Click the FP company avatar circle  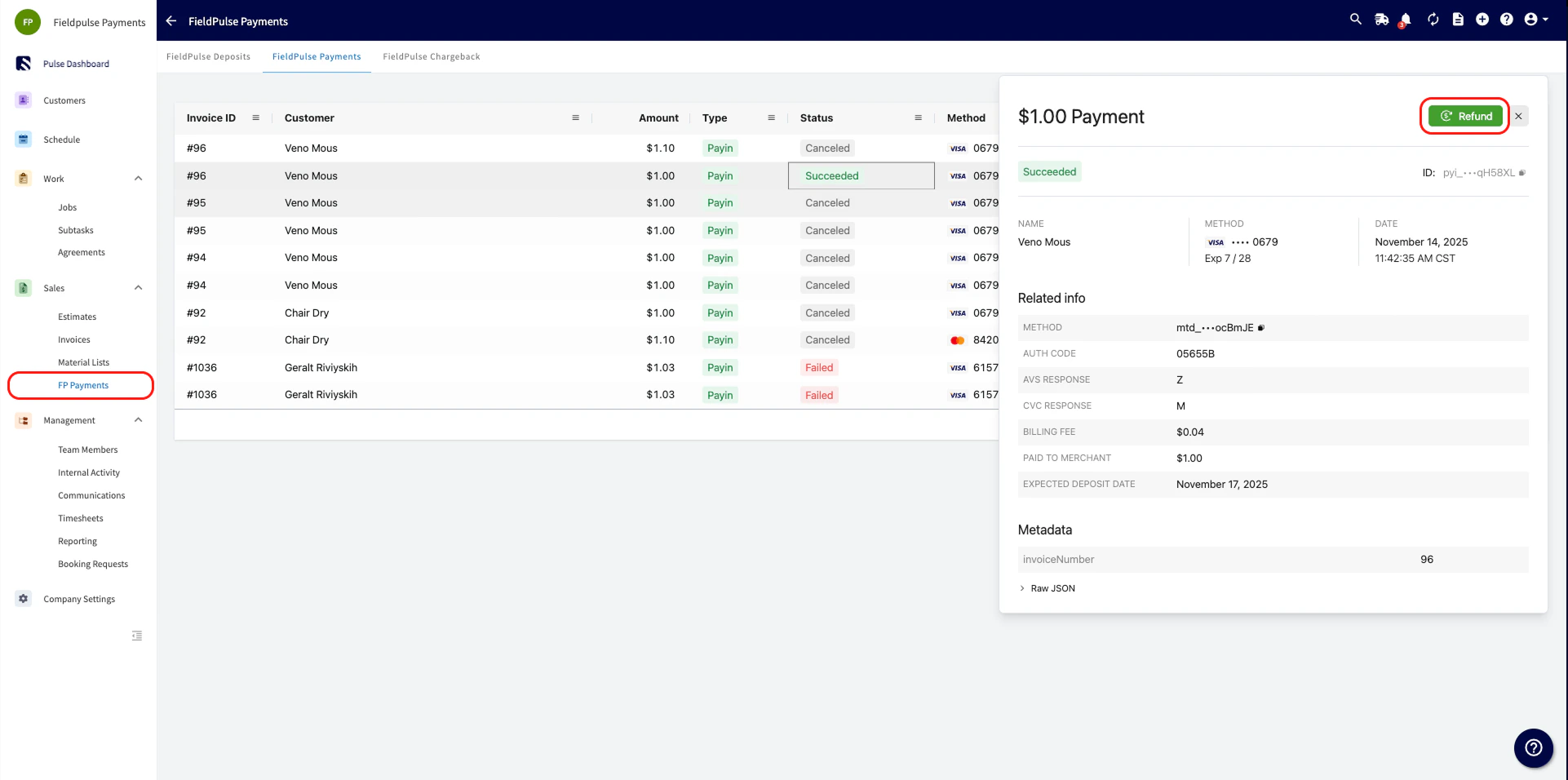28,22
